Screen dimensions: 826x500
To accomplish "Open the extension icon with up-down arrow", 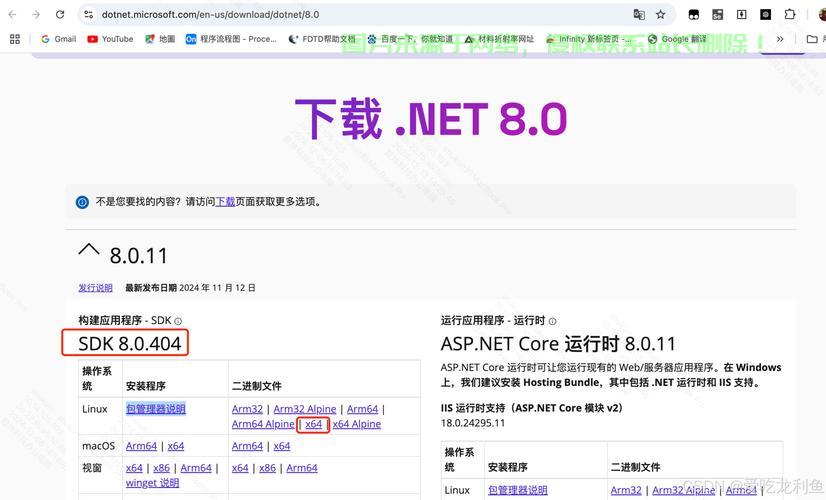I will point(742,15).
